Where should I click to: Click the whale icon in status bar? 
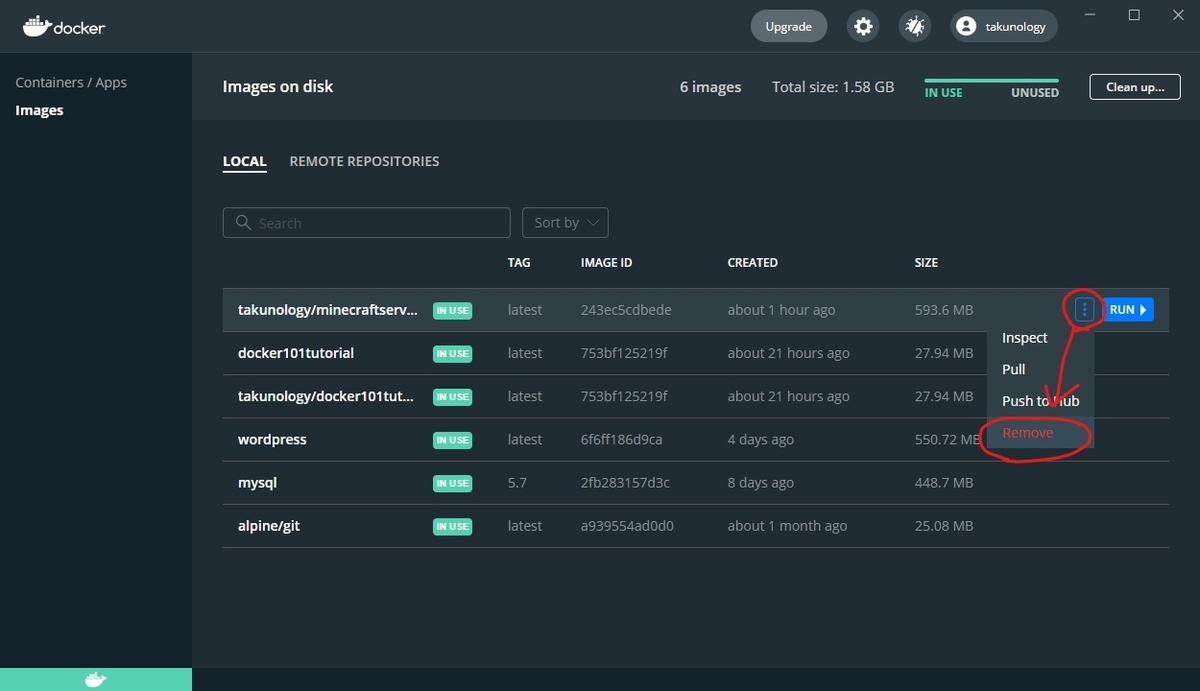[x=95, y=680]
